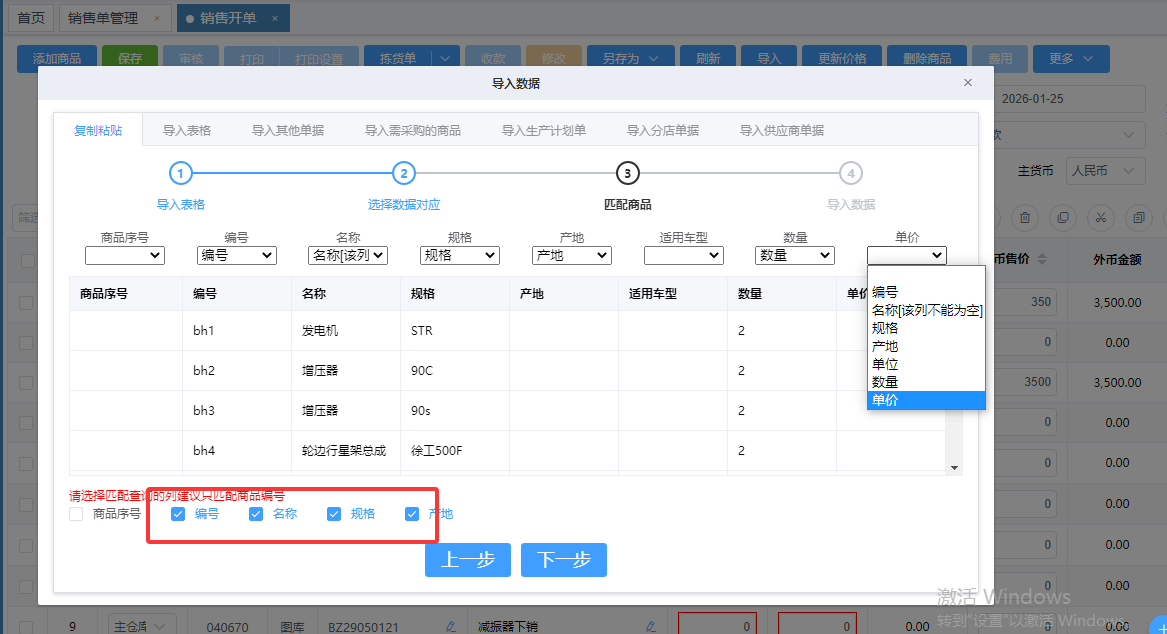Screen dimensions: 1167x634
Task: Uncheck the 规格 checkbox
Action: click(x=334, y=513)
